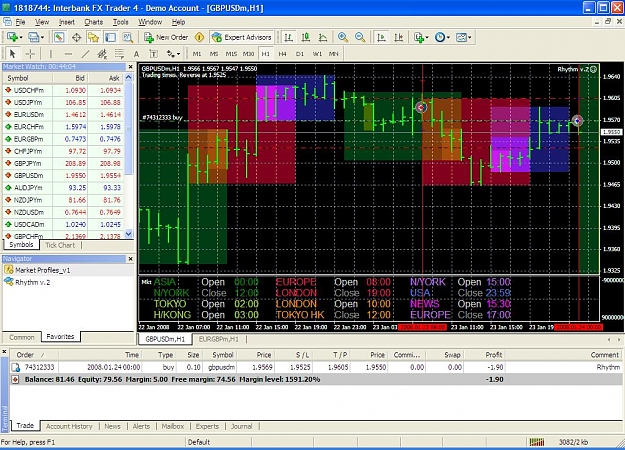625x450 pixels.
Task: Switch to Tick Chart tab
Action: [60, 245]
